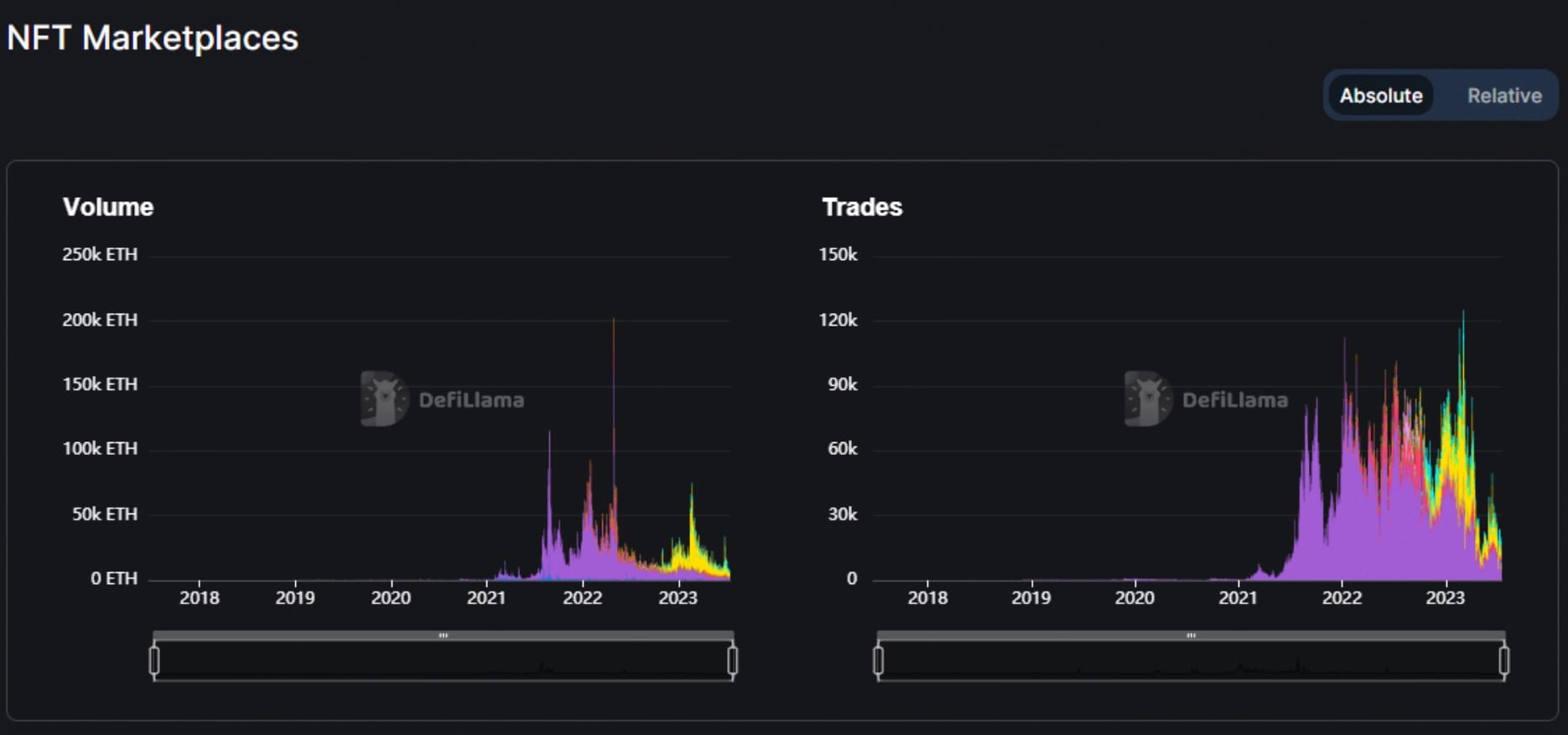Click the right range handle under Volume chart
The width and height of the screenshot is (1568, 735).
coord(734,660)
